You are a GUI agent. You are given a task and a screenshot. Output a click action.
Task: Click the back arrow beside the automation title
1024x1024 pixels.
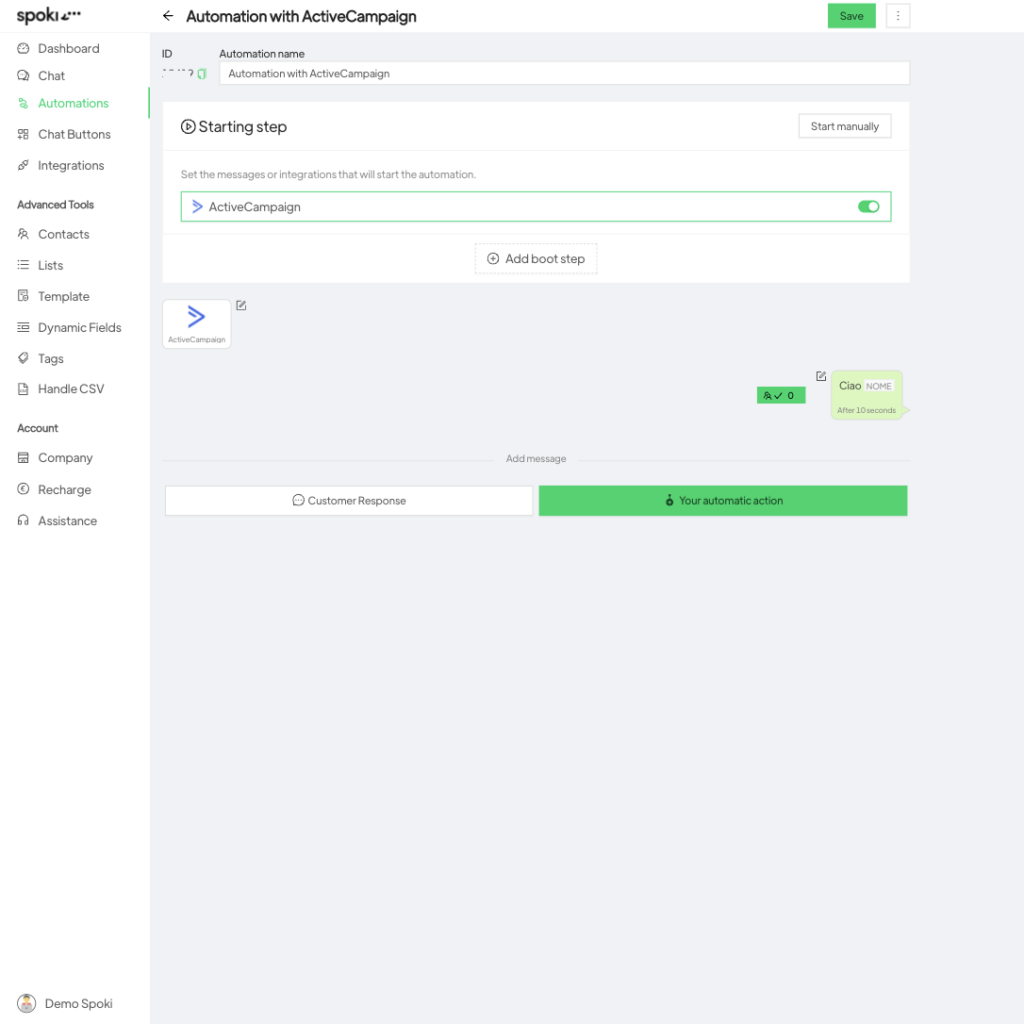[x=168, y=16]
